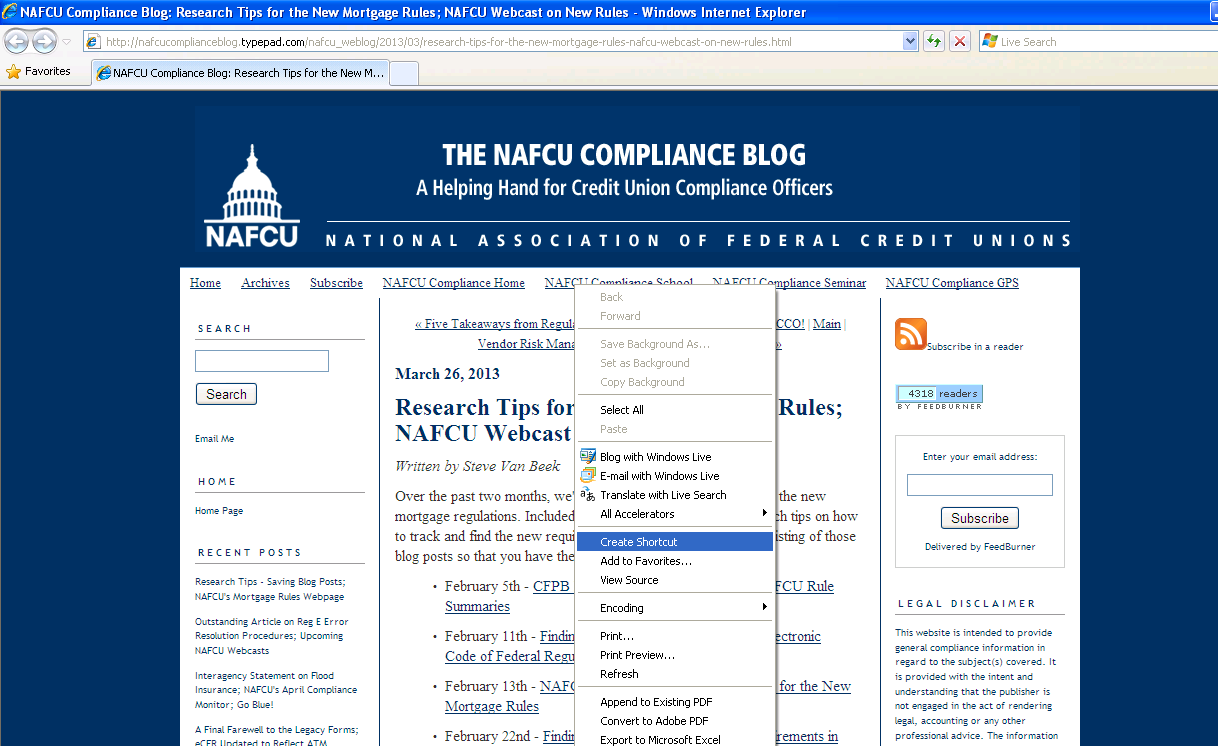The width and height of the screenshot is (1218, 746).
Task: Click the Translate with Live Search icon
Action: click(588, 495)
